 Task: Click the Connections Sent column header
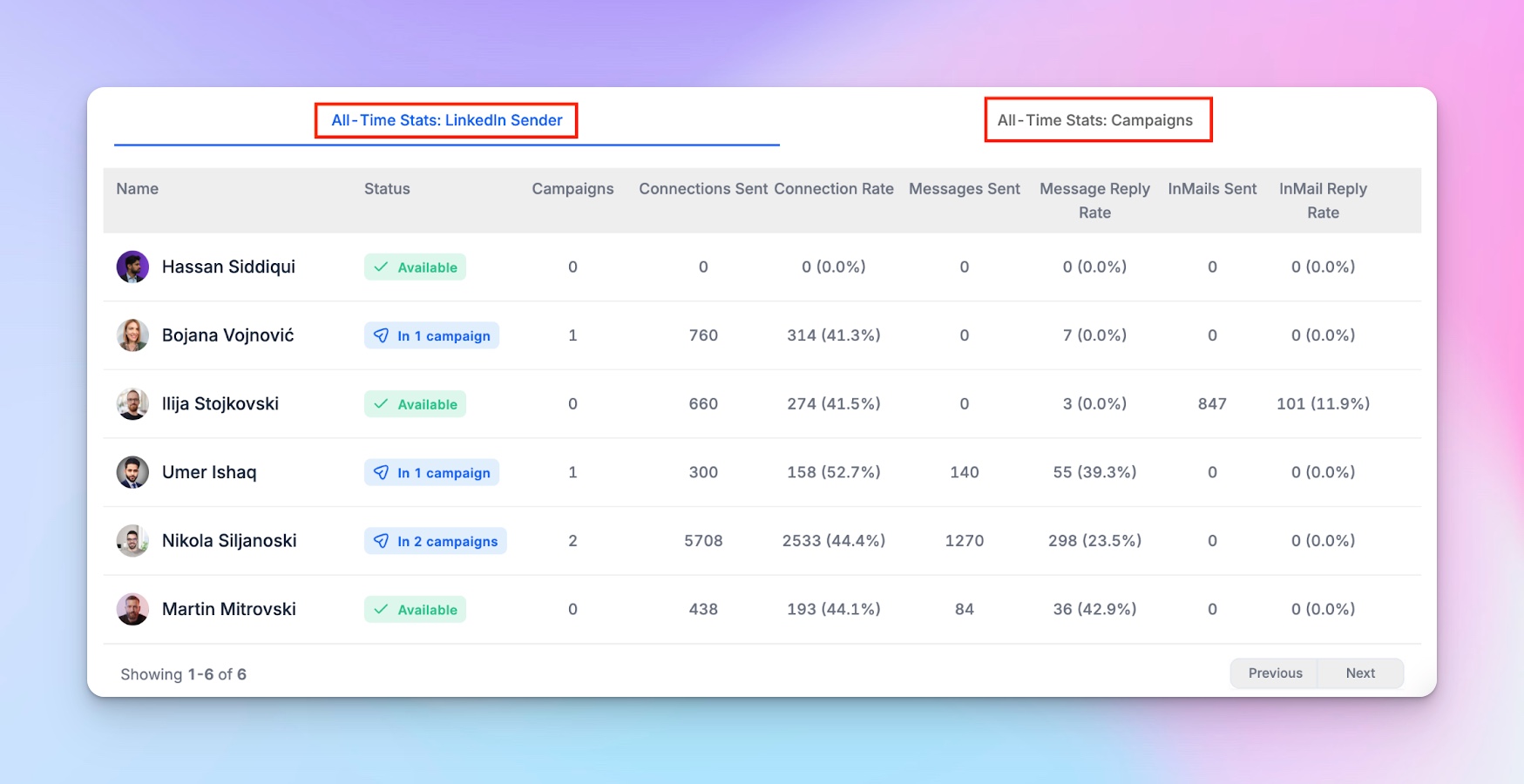coord(703,189)
